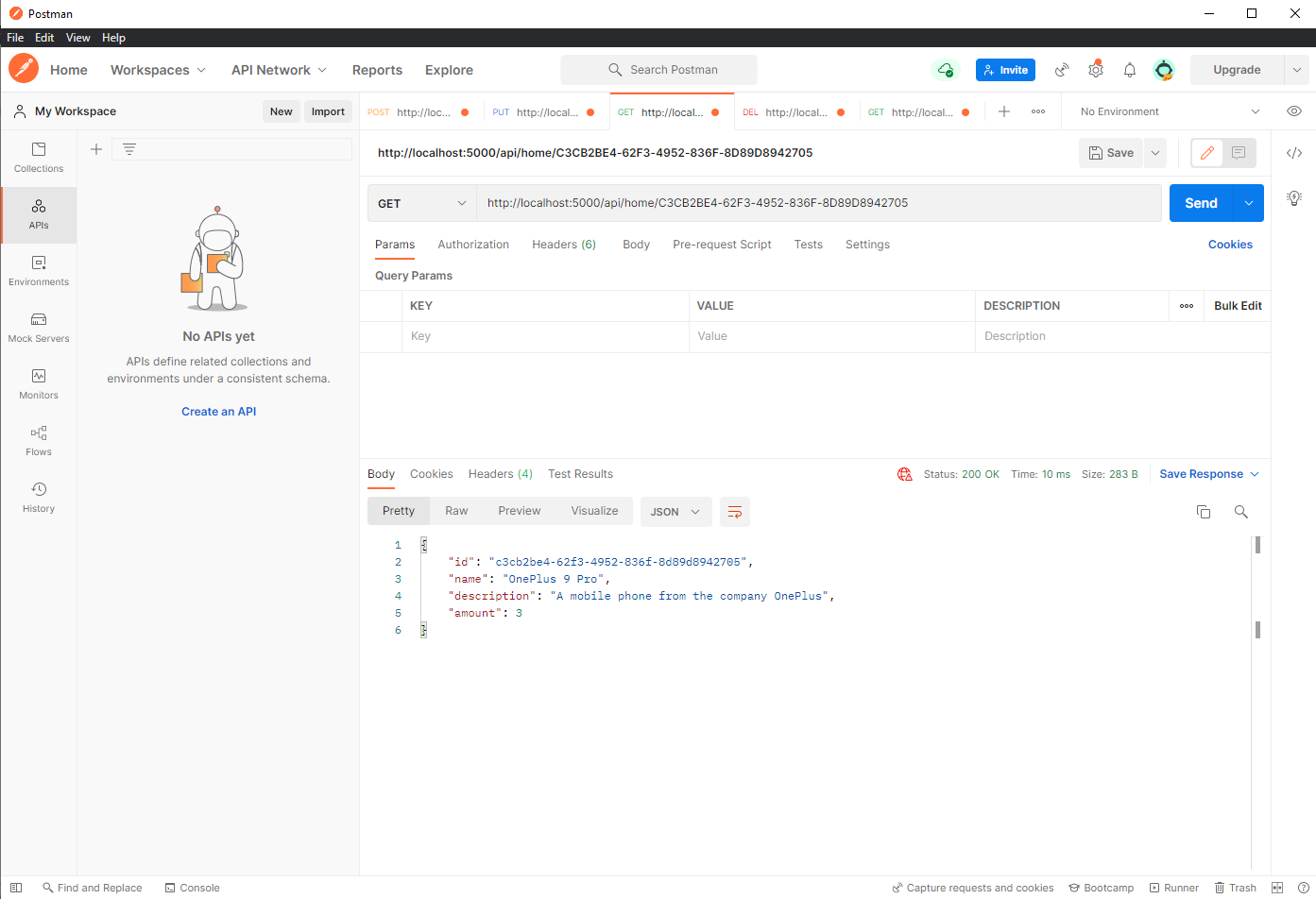Open the JSON format dropdown

675,511
